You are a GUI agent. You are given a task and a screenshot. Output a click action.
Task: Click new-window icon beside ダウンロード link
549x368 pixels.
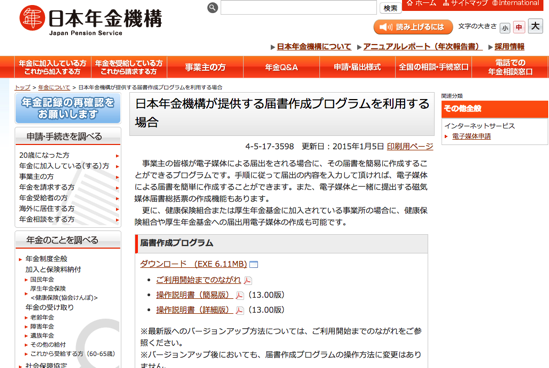click(253, 264)
